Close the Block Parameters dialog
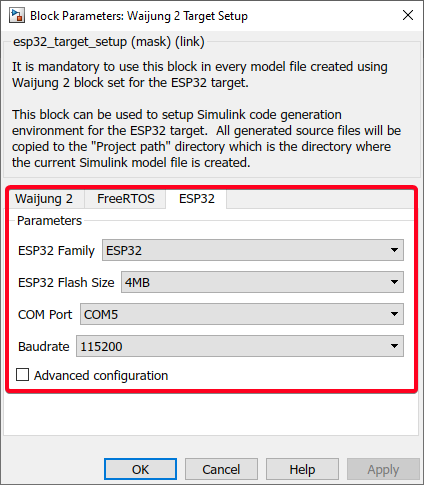Image resolution: width=424 pixels, height=485 pixels. point(408,15)
